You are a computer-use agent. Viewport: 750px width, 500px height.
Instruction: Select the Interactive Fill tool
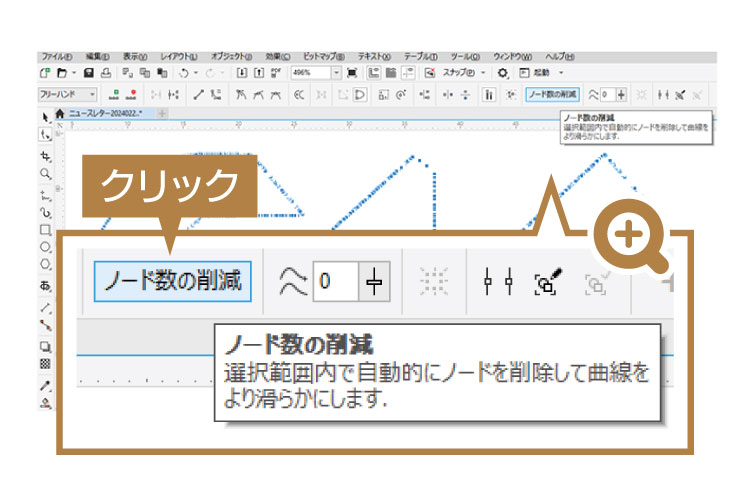coord(45,403)
